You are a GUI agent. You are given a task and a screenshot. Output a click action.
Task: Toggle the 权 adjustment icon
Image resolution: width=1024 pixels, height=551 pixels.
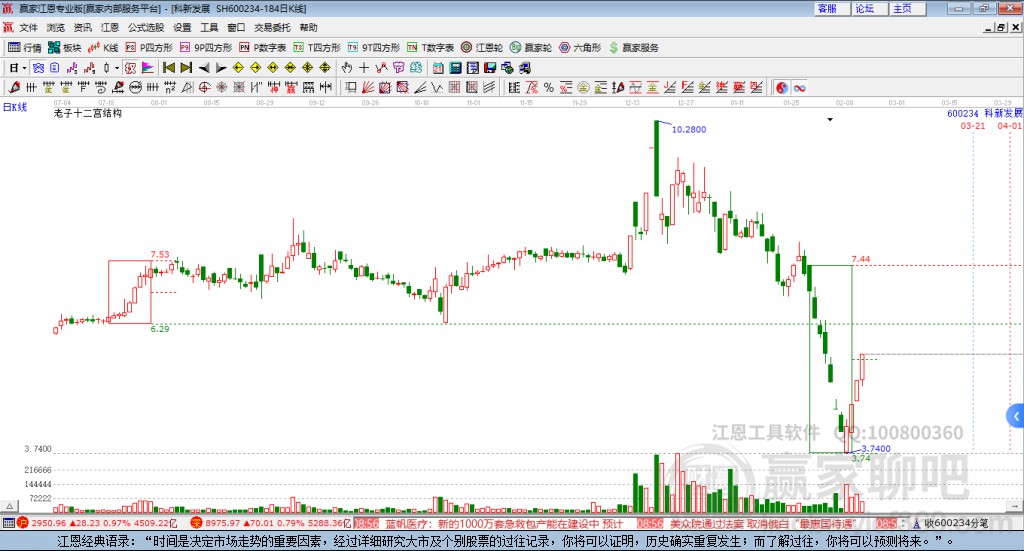(130, 68)
